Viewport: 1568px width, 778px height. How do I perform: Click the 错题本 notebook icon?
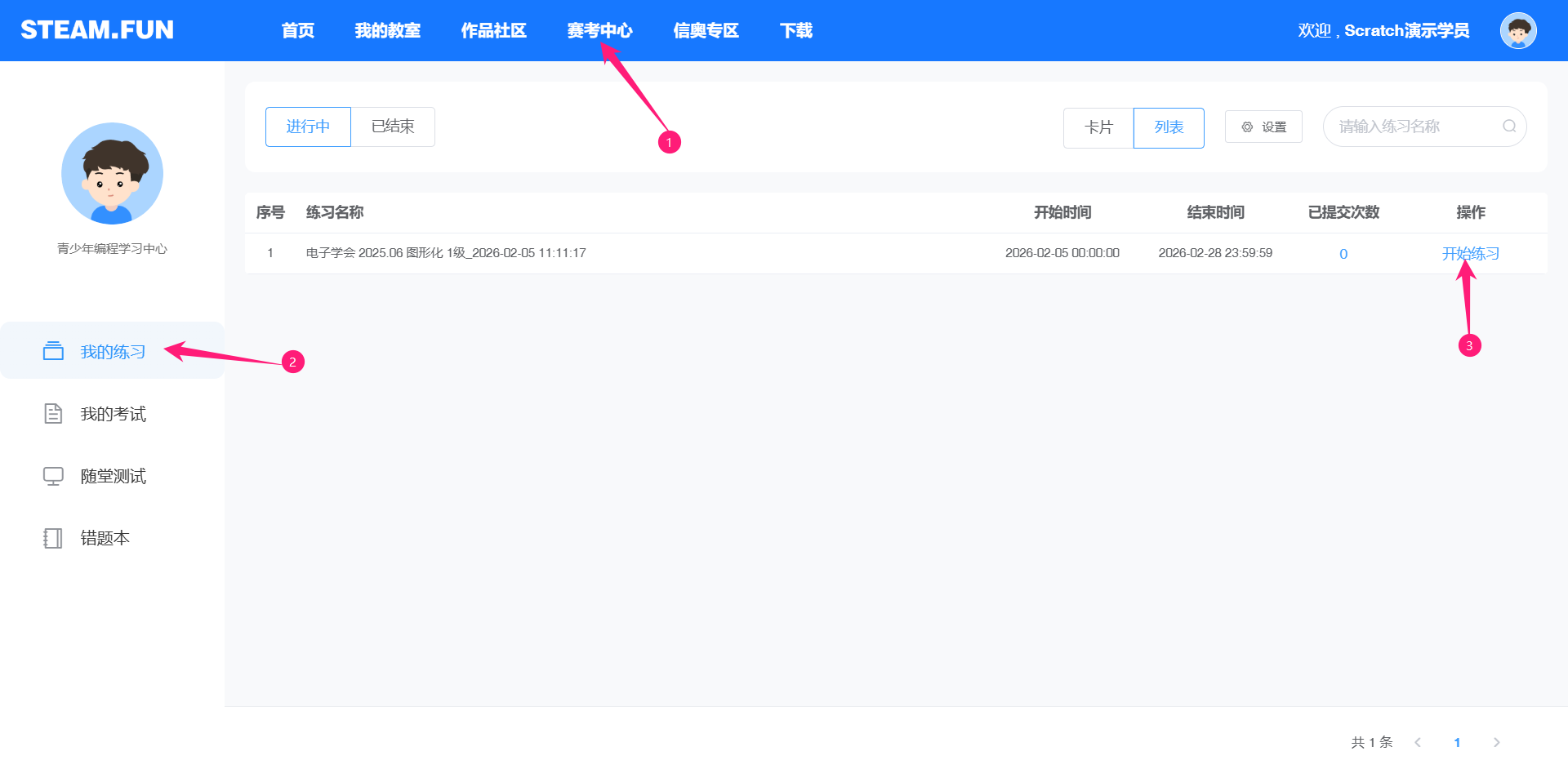pos(53,538)
